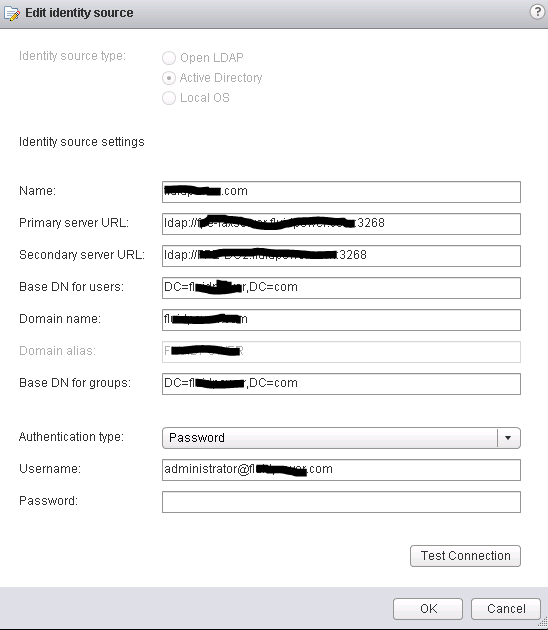
Task: Focus the Base DN for groups field
Action: point(341,384)
